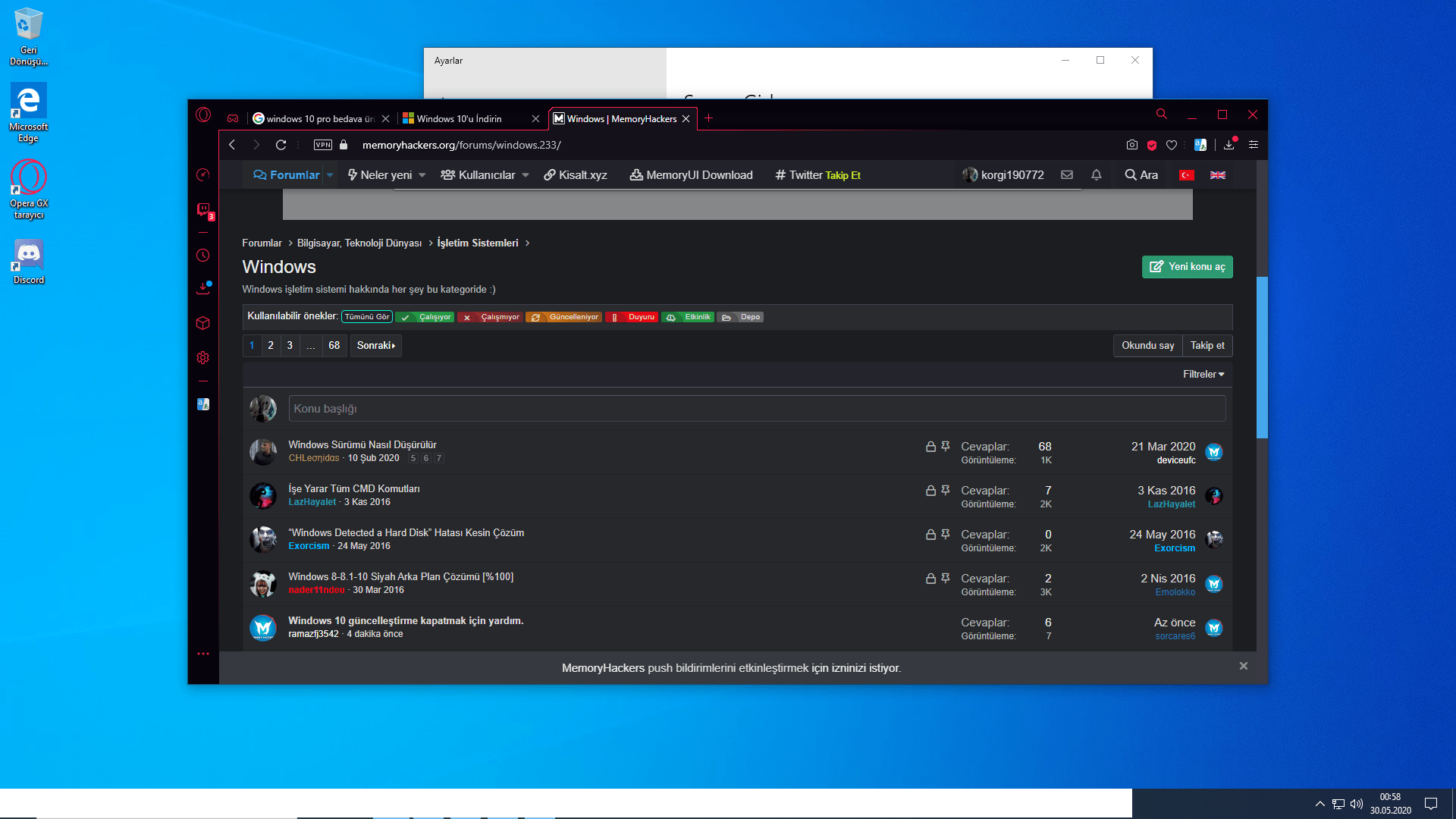Image resolution: width=1456 pixels, height=819 pixels.
Task: Click the 'Okundu say' button
Action: pos(1147,346)
